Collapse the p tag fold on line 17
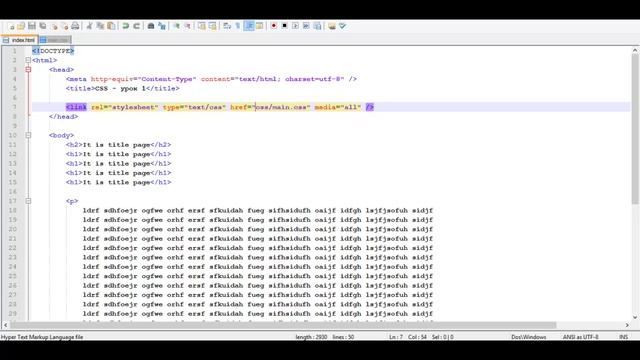The height and width of the screenshot is (360, 640). click(x=28, y=201)
